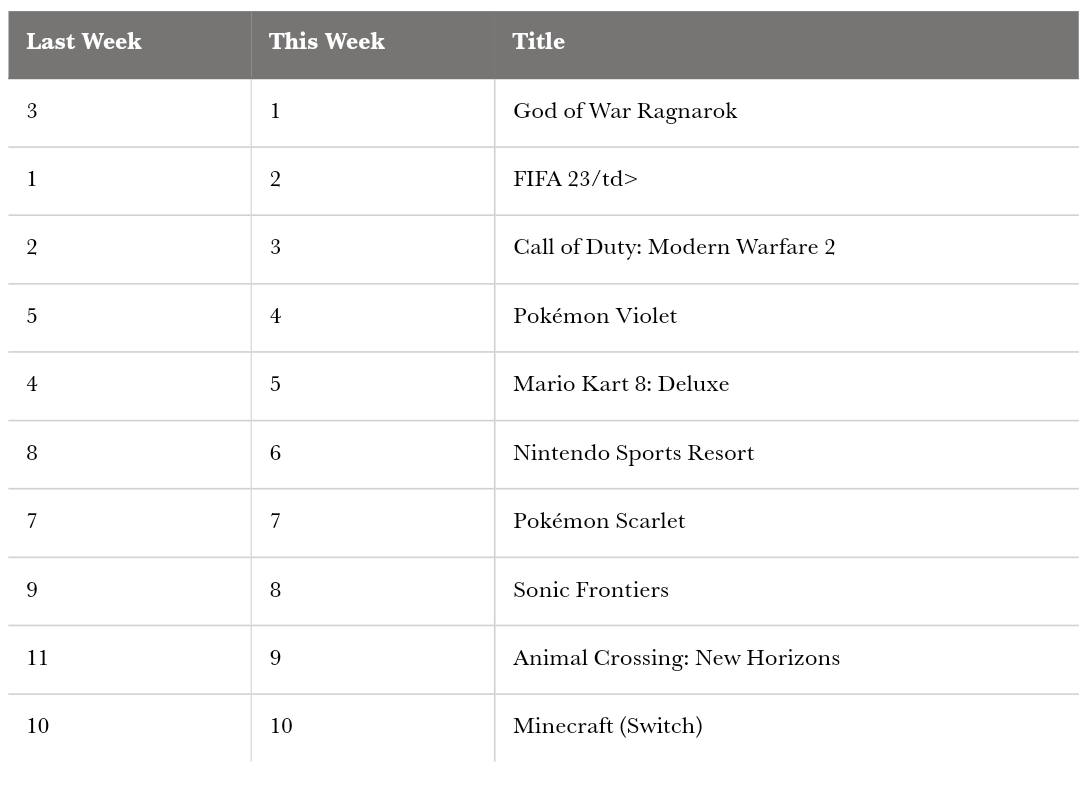Click this week rank 6 for Nintendo Sports
This screenshot has width=1080, height=787.
(x=276, y=453)
